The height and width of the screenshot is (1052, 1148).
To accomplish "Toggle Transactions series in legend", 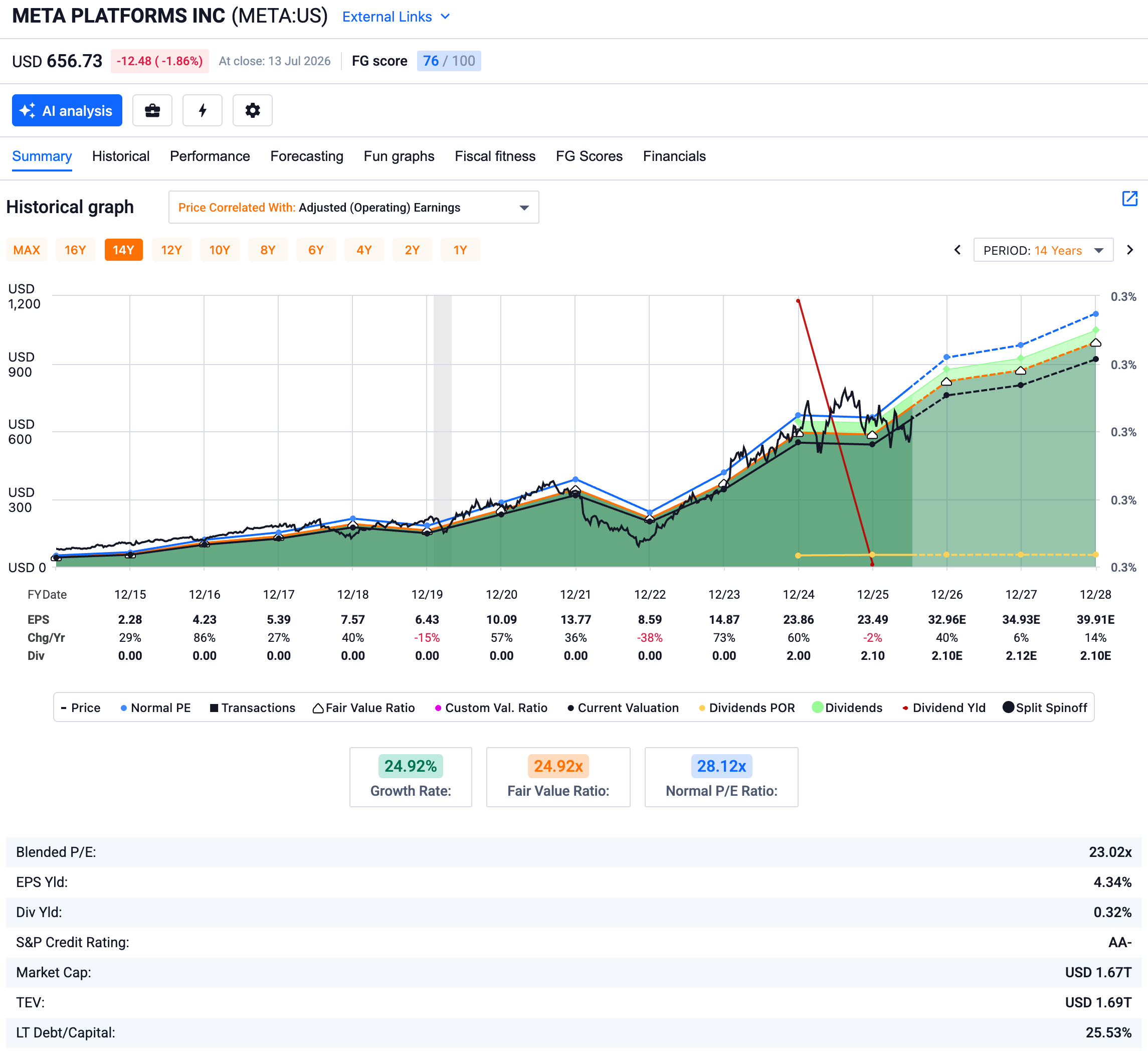I will pos(253,708).
